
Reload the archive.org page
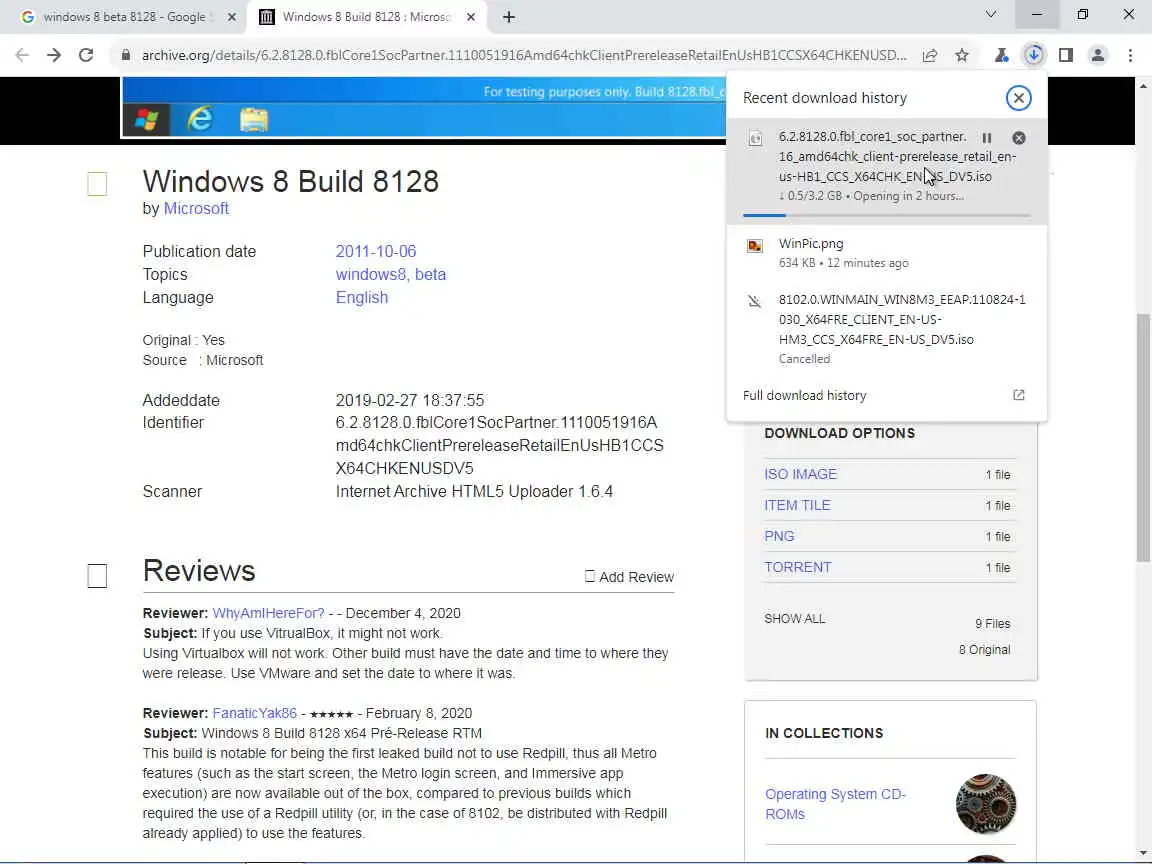click(x=86, y=55)
